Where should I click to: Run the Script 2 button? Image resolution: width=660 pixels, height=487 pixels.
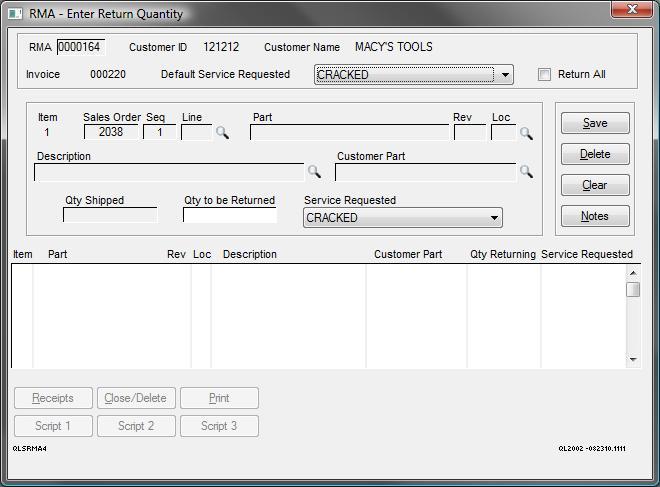pyautogui.click(x=136, y=426)
